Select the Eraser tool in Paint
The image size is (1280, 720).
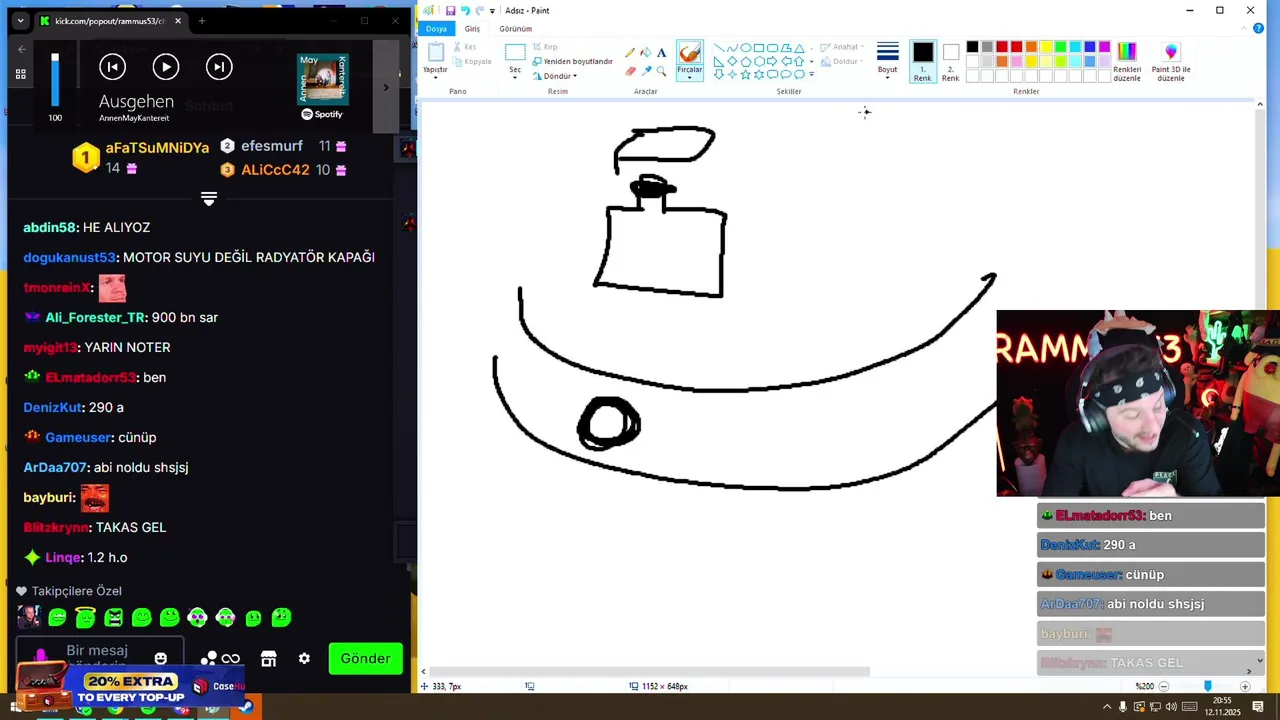(x=629, y=71)
